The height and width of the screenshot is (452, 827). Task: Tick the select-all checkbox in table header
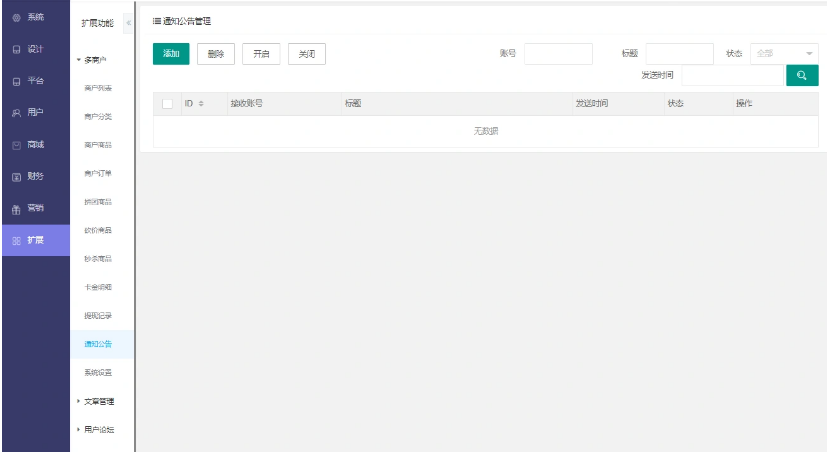[x=167, y=104]
